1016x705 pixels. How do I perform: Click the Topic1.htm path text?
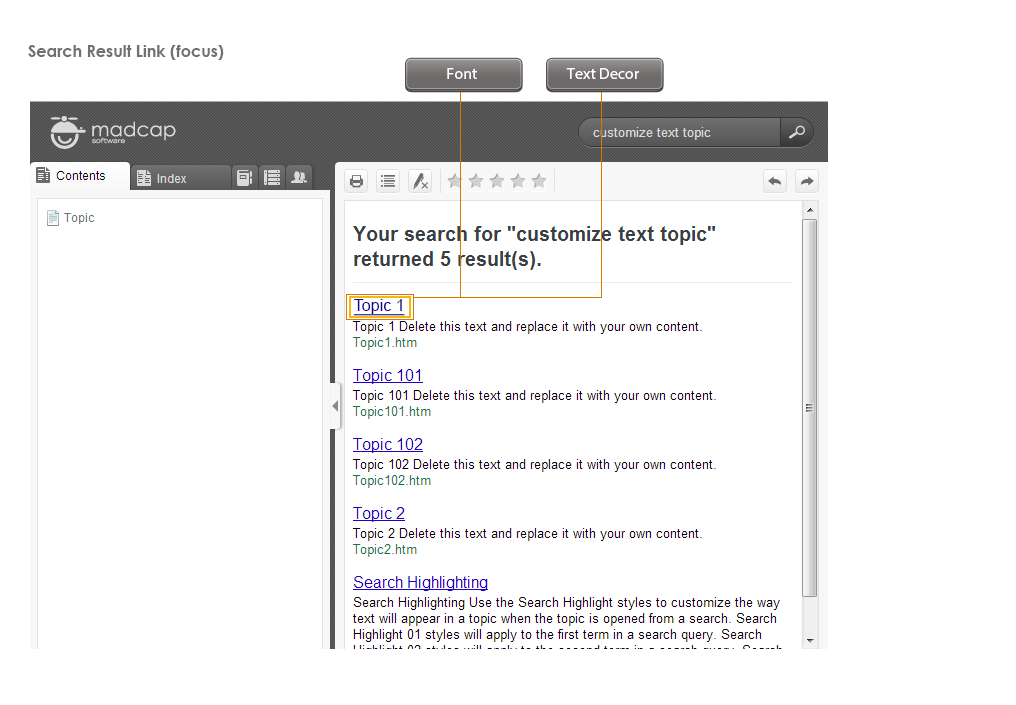385,343
